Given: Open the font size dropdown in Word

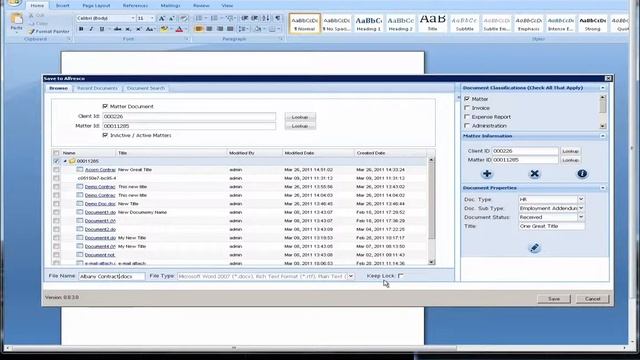Looking at the screenshot, I should (152, 18).
